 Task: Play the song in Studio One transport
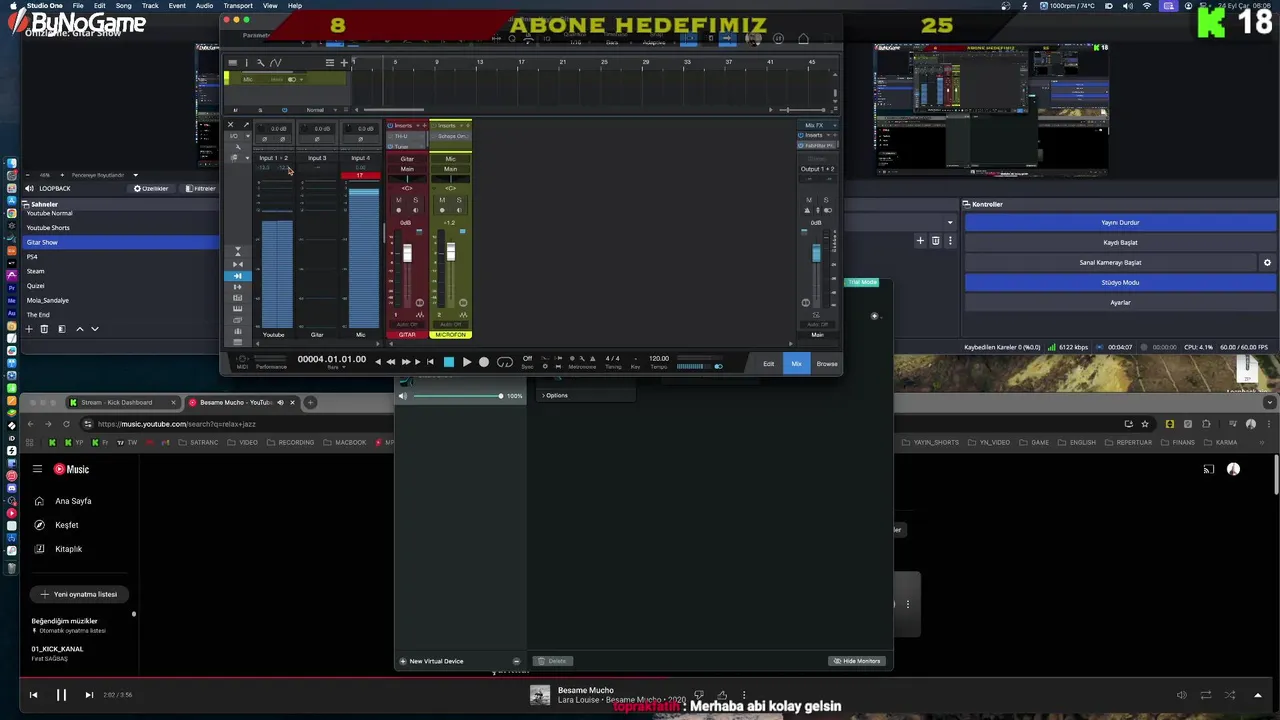coord(466,362)
